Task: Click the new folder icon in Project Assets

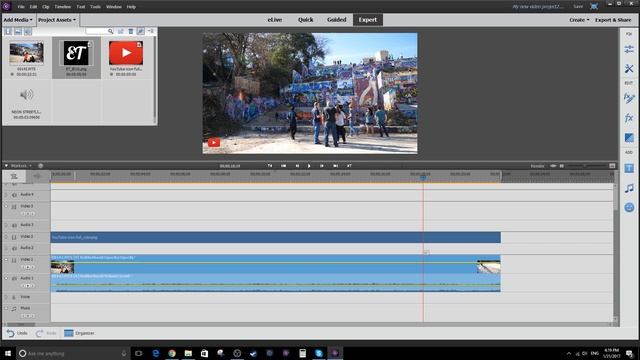Action: (121, 31)
